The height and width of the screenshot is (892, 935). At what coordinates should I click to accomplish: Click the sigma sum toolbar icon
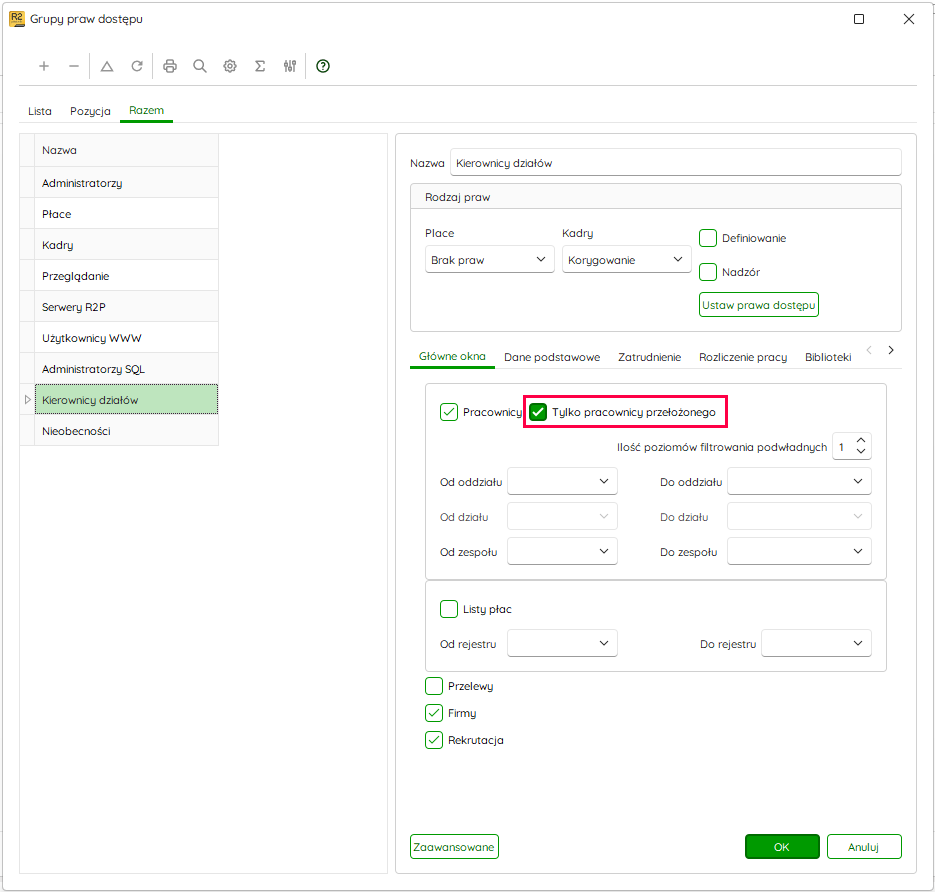pos(260,66)
